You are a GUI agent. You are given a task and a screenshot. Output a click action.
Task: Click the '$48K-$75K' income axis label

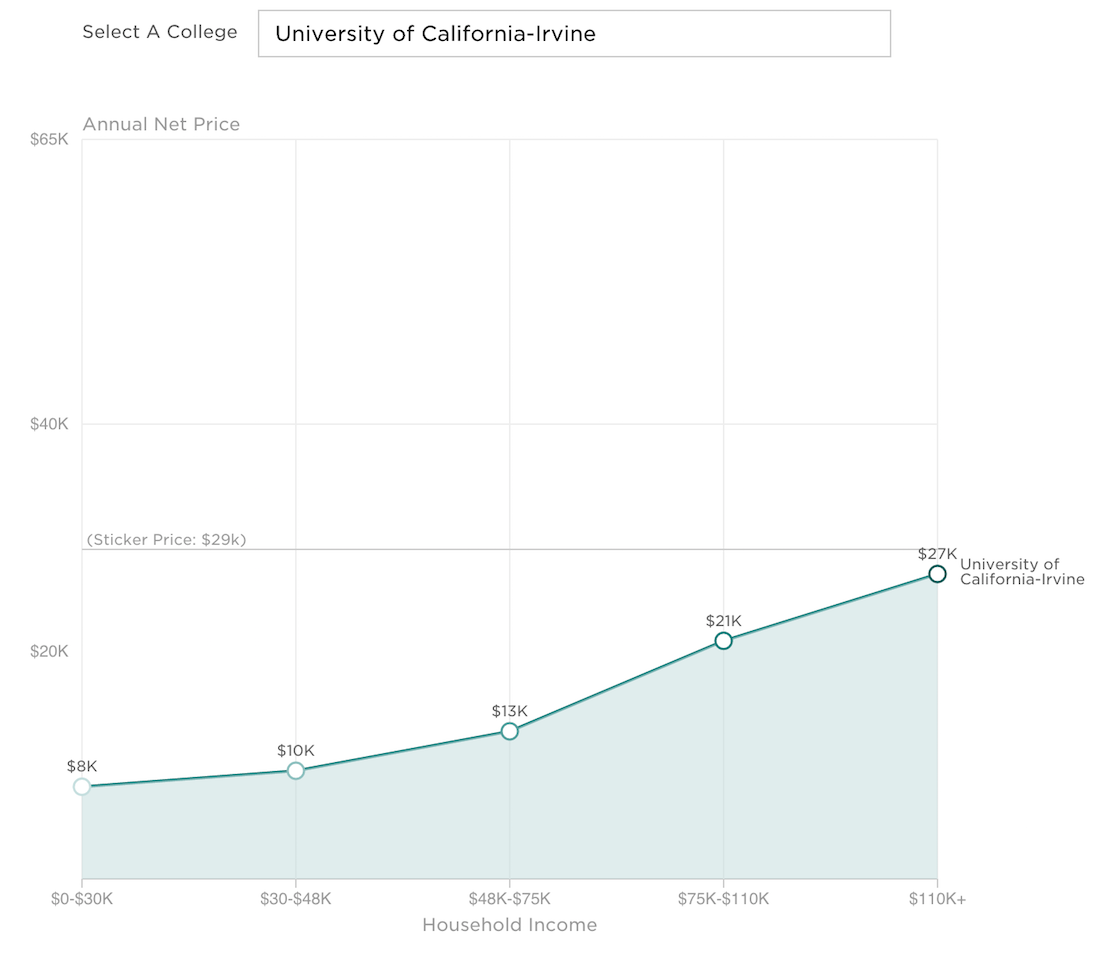(x=510, y=899)
